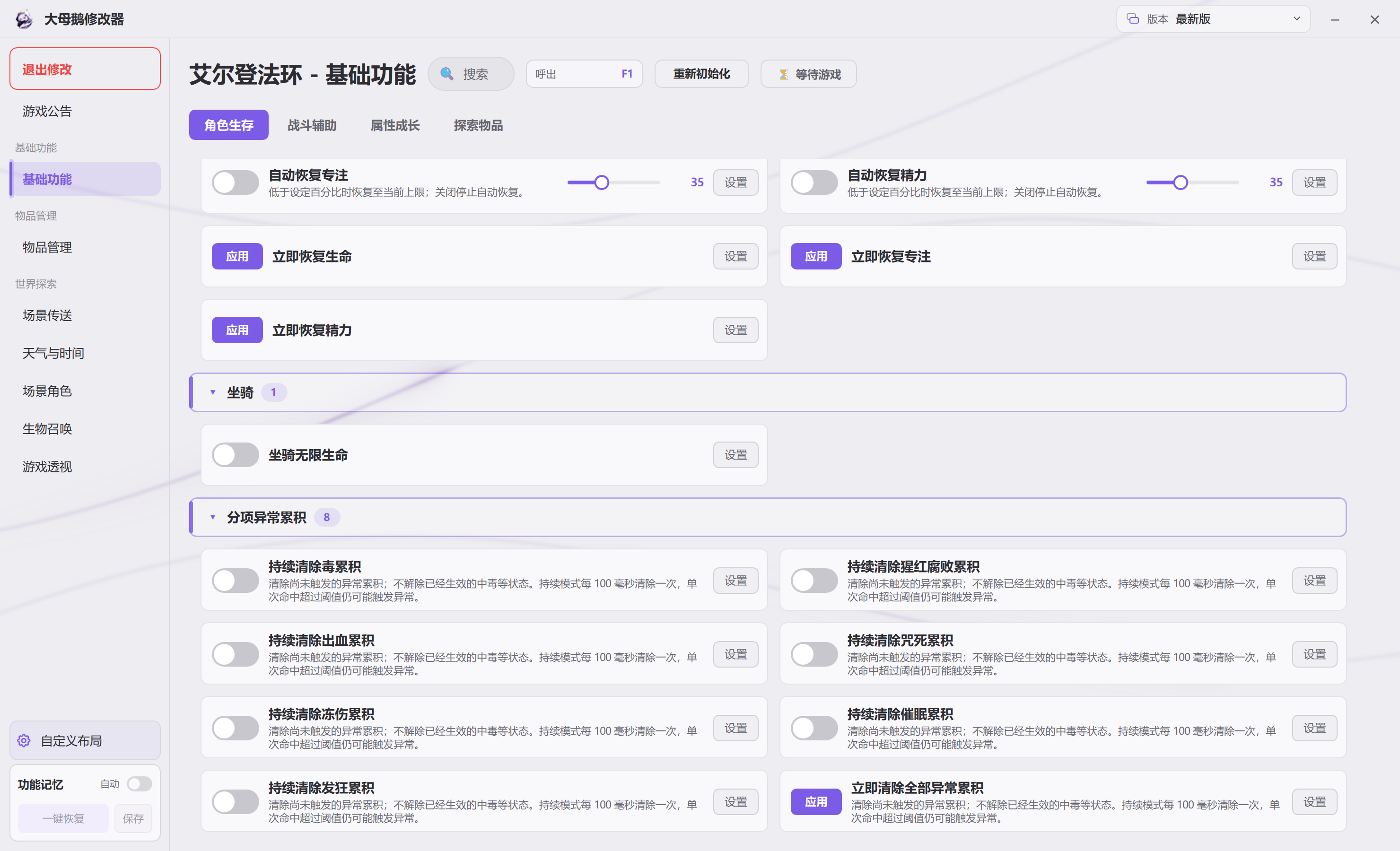1400x851 pixels.
Task: Turn on 持续清除发狂累积 switch
Action: [x=235, y=801]
